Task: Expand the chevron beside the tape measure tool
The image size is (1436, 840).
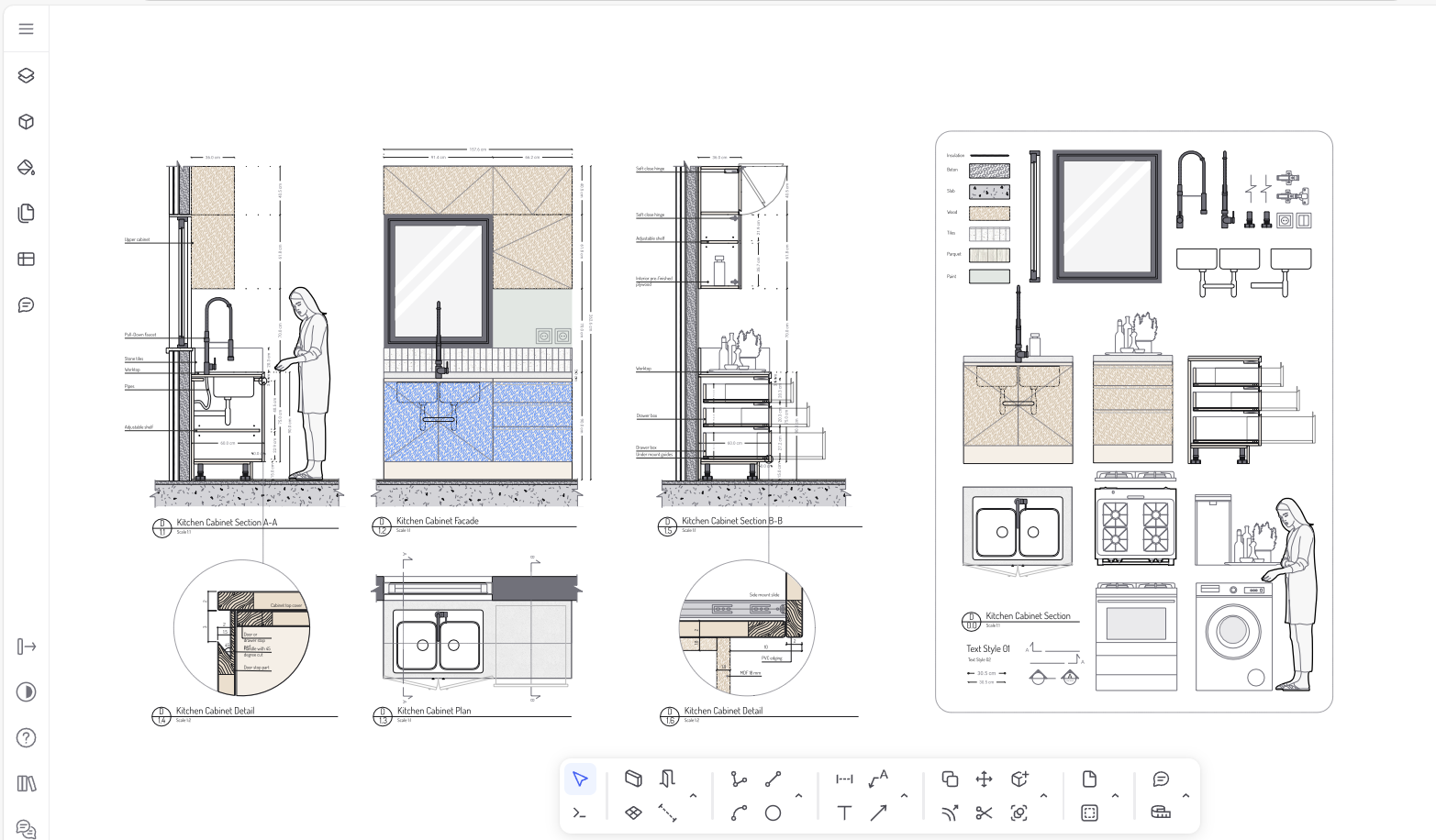Action: [1186, 796]
